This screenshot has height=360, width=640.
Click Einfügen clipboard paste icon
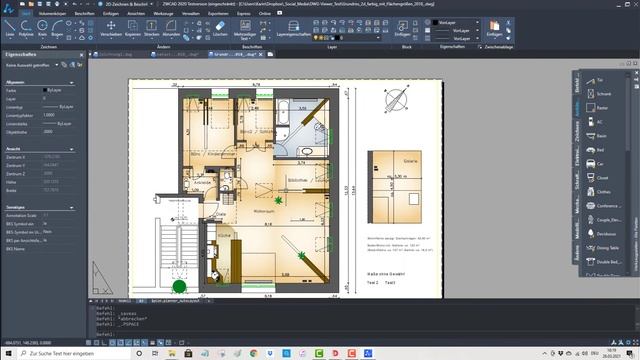[x=494, y=28]
